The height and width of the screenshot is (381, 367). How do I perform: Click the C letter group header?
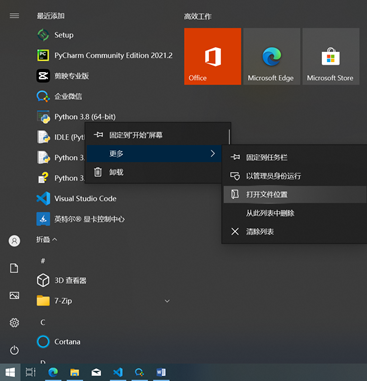tap(43, 322)
